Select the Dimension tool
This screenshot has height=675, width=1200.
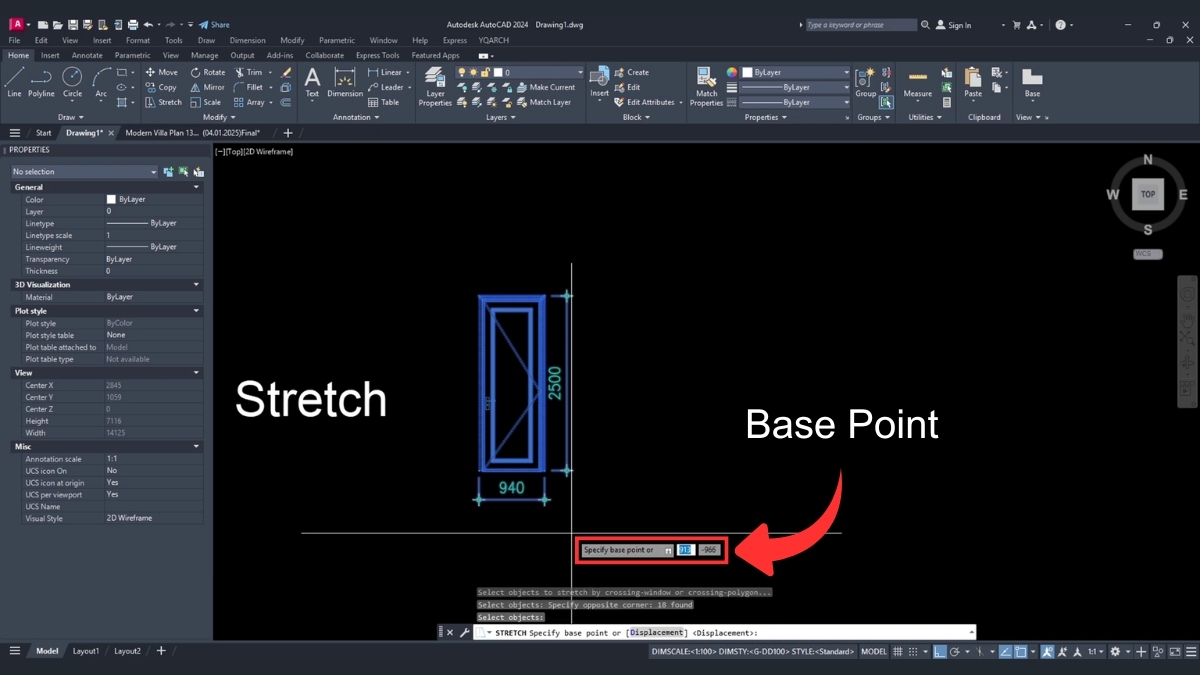345,82
